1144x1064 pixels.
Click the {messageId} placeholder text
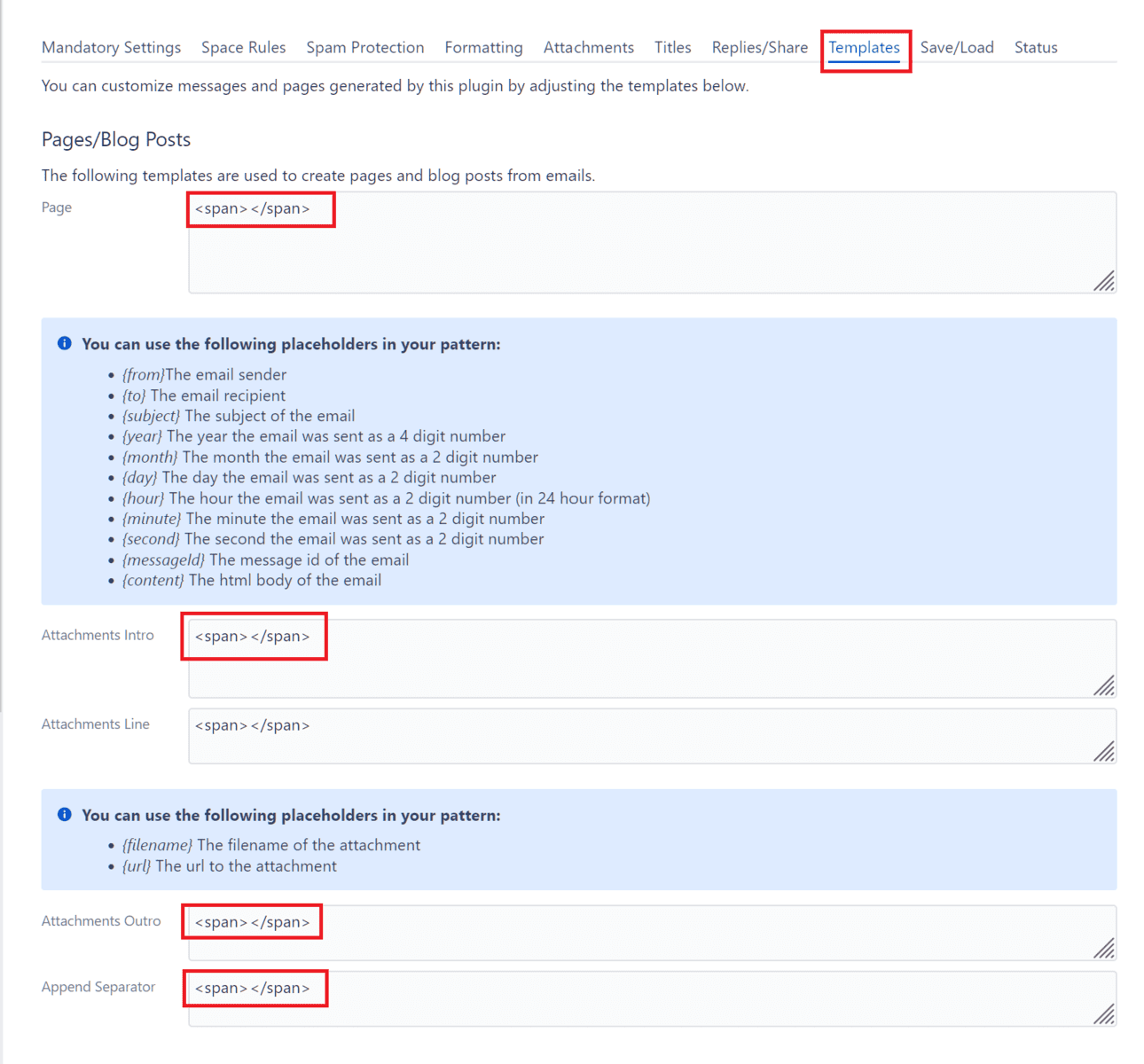point(163,560)
